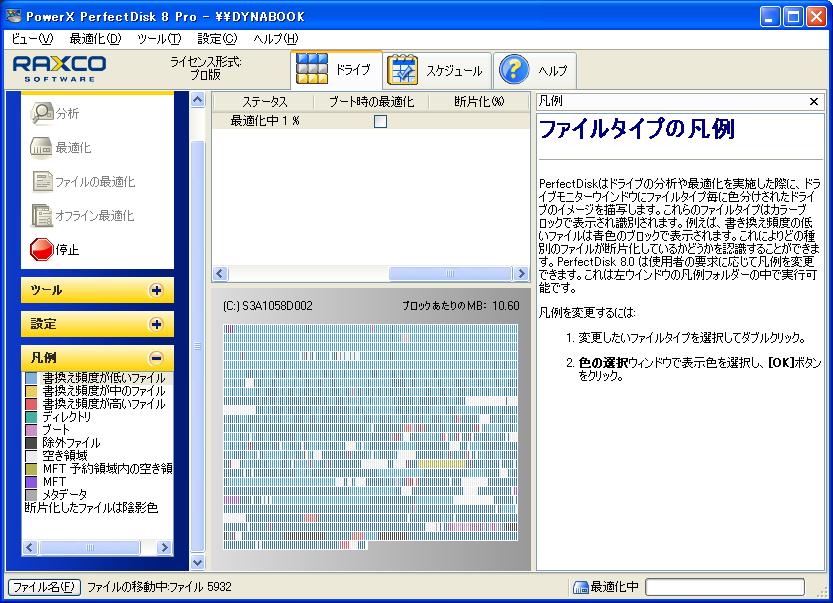Click the 分析 (Analyze) magnifier icon
Screen dimensions: 833x603
pos(42,113)
